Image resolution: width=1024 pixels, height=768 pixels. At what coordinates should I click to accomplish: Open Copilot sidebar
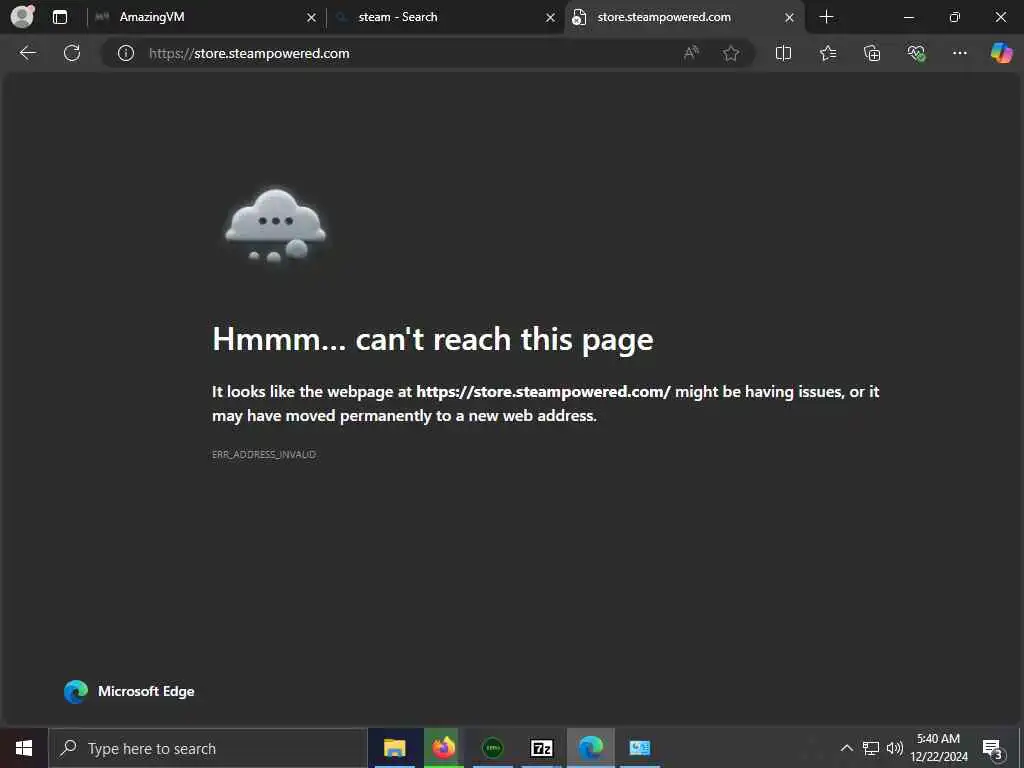[1001, 53]
